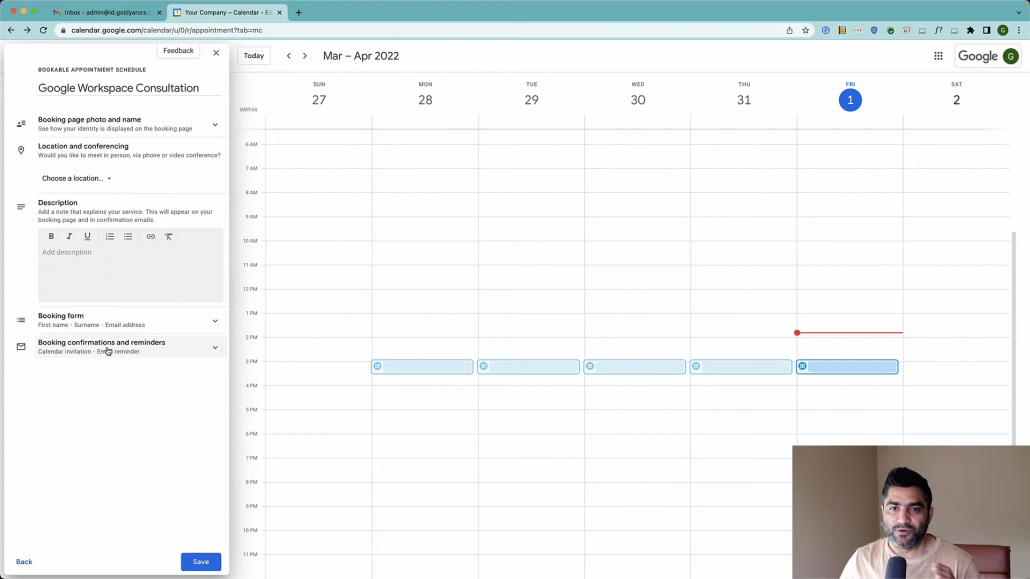Open Google account avatar
This screenshot has height=579, width=1030.
pyautogui.click(x=1010, y=57)
